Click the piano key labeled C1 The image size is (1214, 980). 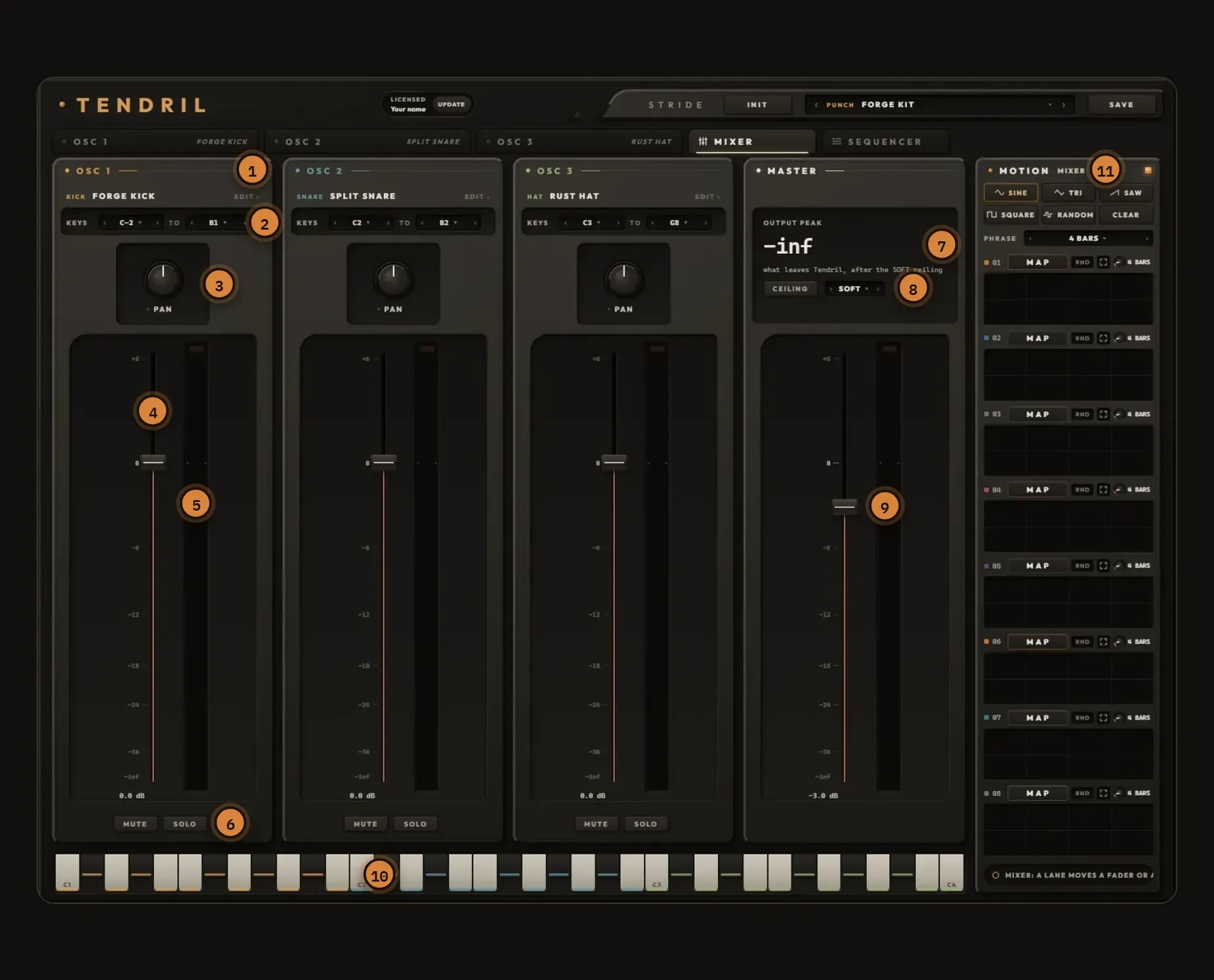tap(67, 872)
